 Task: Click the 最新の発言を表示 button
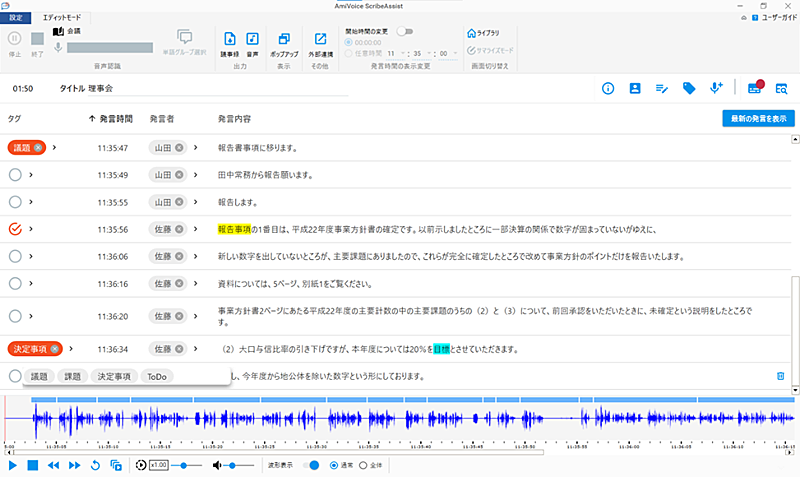click(757, 118)
